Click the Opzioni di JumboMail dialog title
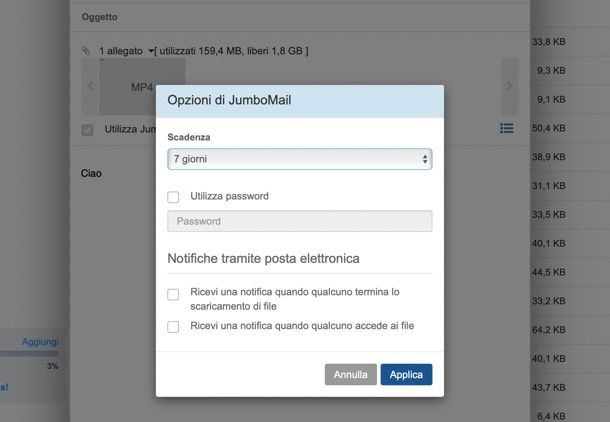 [229, 100]
